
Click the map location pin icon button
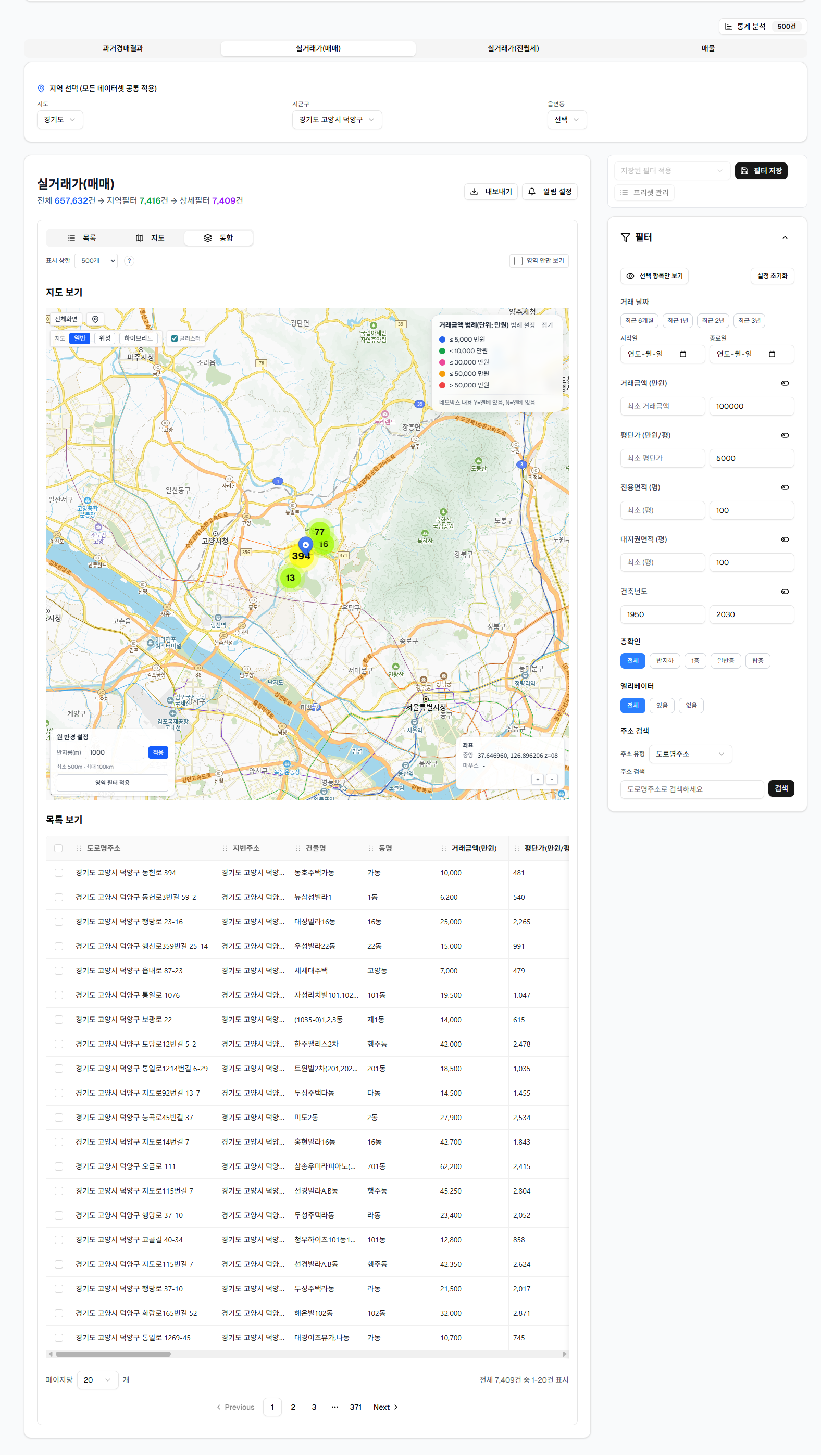click(x=95, y=319)
